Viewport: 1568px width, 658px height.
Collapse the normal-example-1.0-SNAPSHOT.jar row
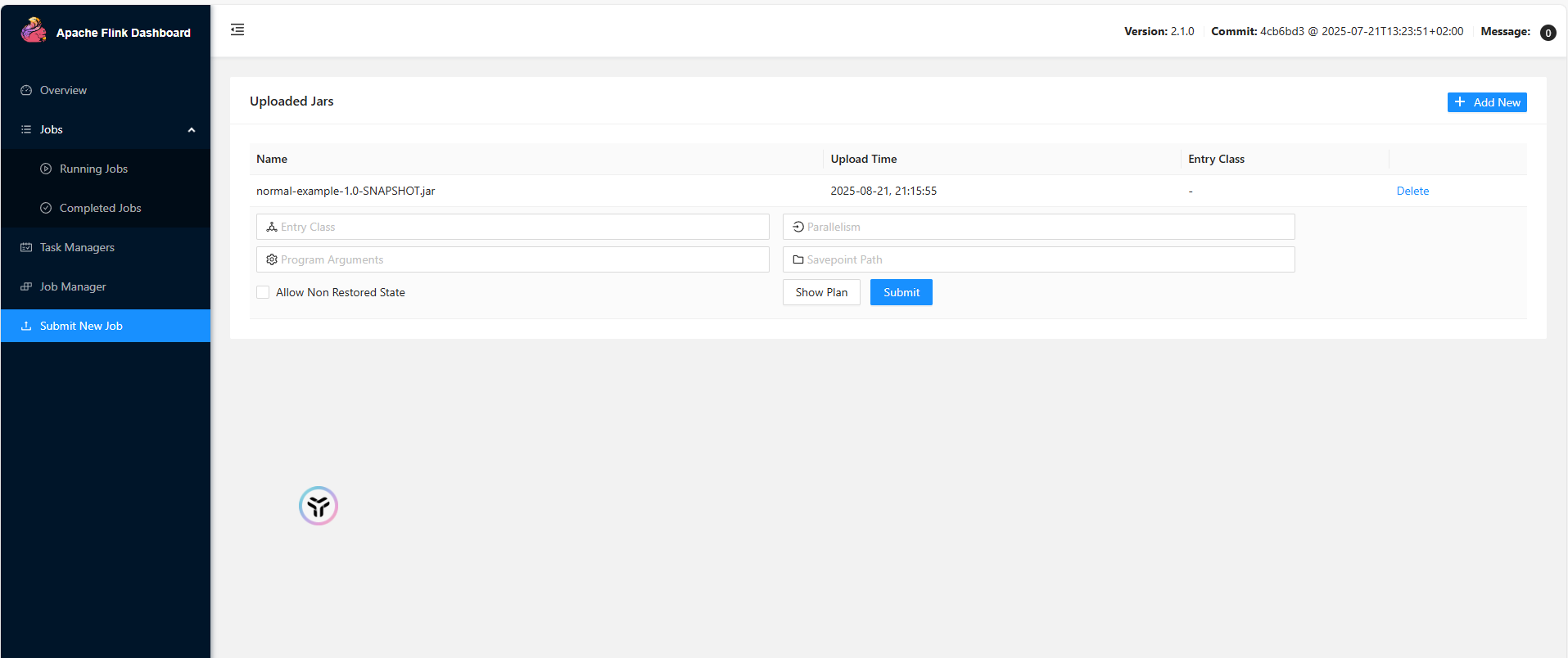point(346,191)
